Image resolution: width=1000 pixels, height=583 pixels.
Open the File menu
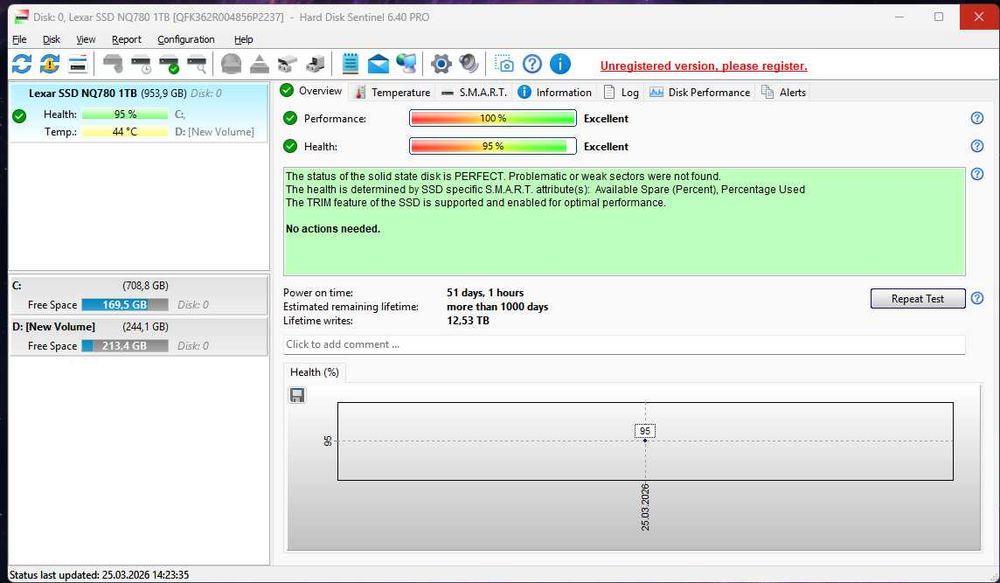(x=19, y=40)
